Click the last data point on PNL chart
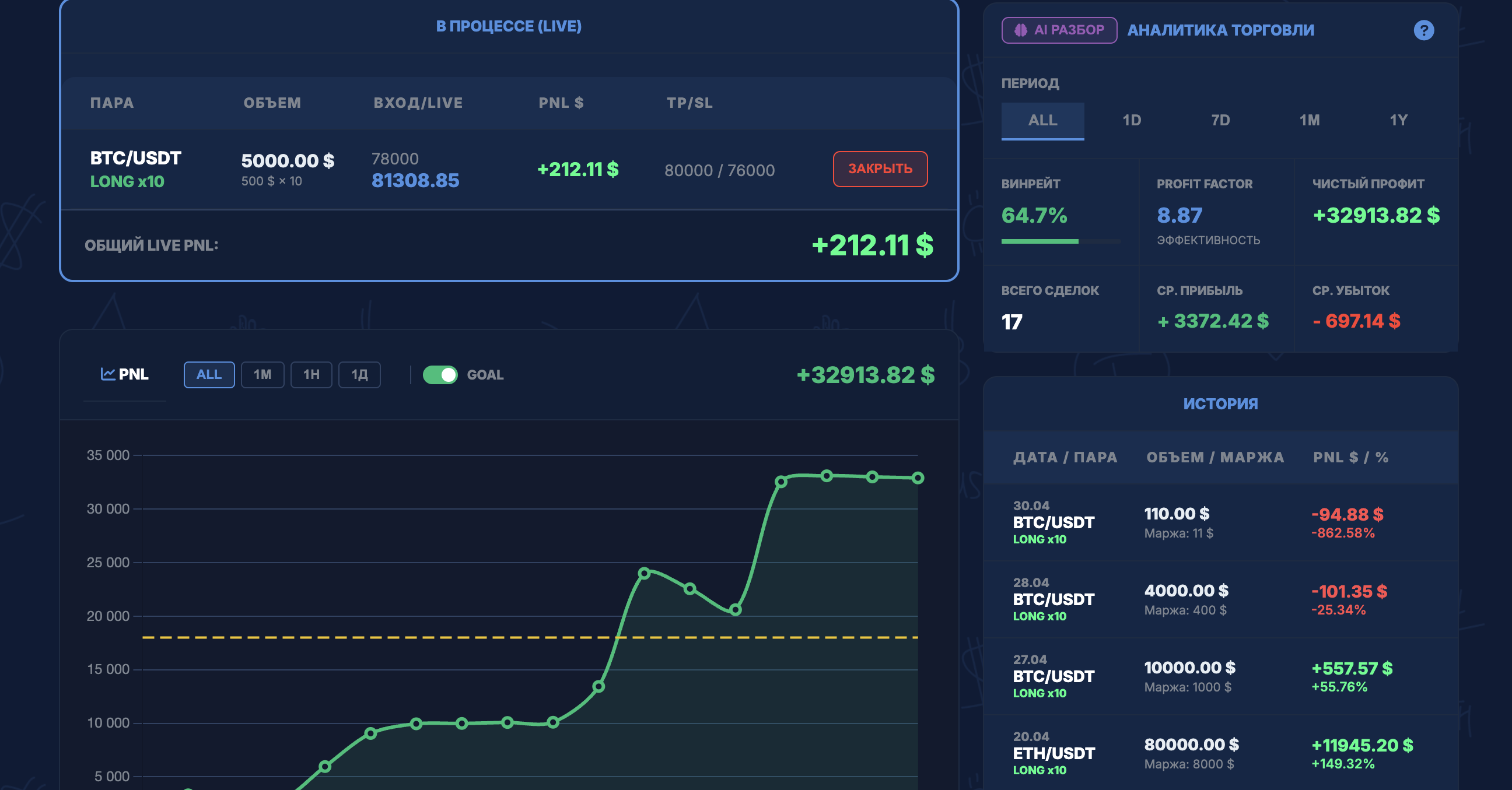The height and width of the screenshot is (790, 1512). coord(918,478)
